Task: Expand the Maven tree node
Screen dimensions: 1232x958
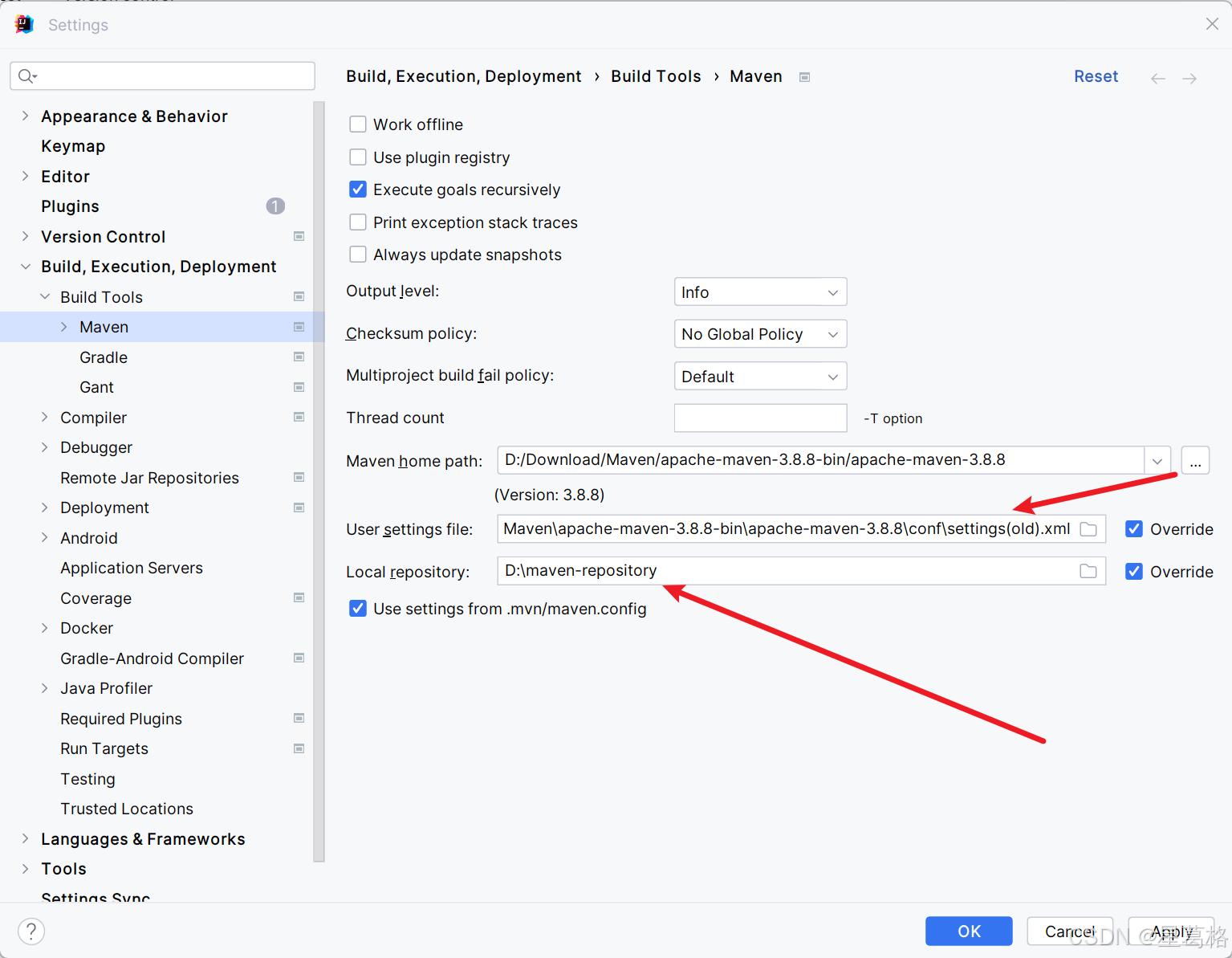Action: (64, 327)
